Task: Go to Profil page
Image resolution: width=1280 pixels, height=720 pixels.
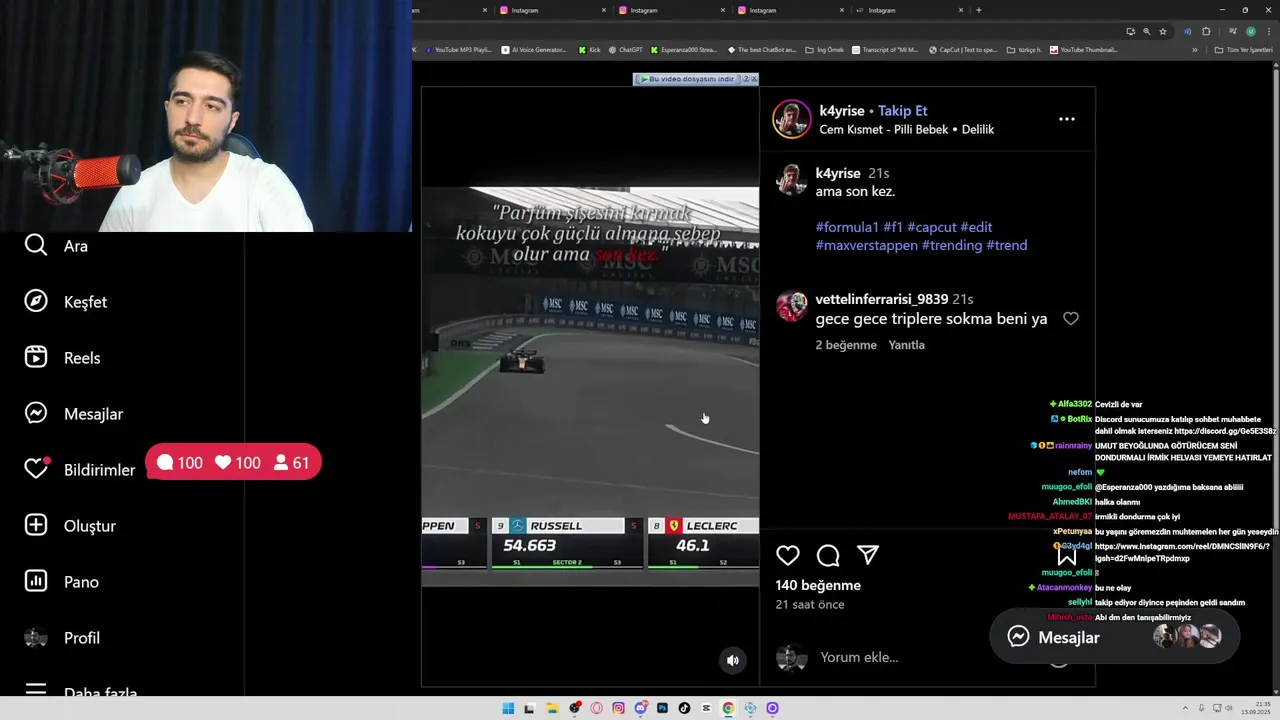Action: 62,638
